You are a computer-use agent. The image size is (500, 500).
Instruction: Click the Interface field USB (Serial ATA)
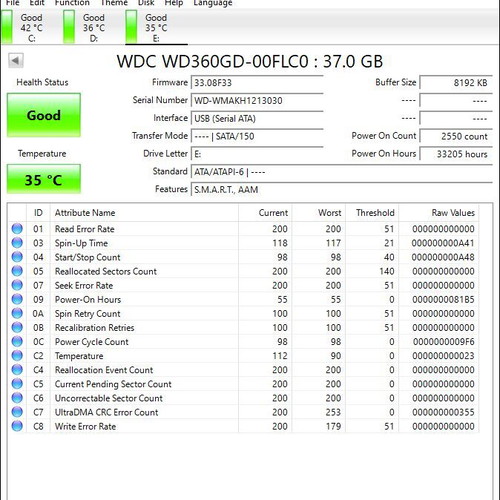257,118
